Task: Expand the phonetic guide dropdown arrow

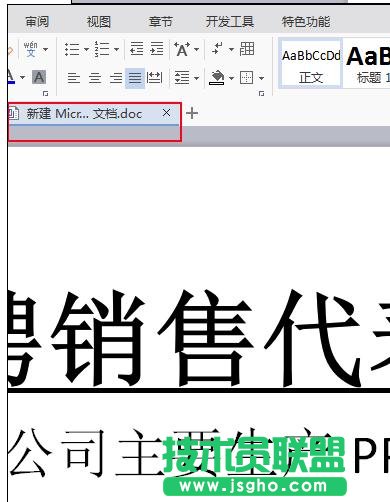Action: point(45,49)
